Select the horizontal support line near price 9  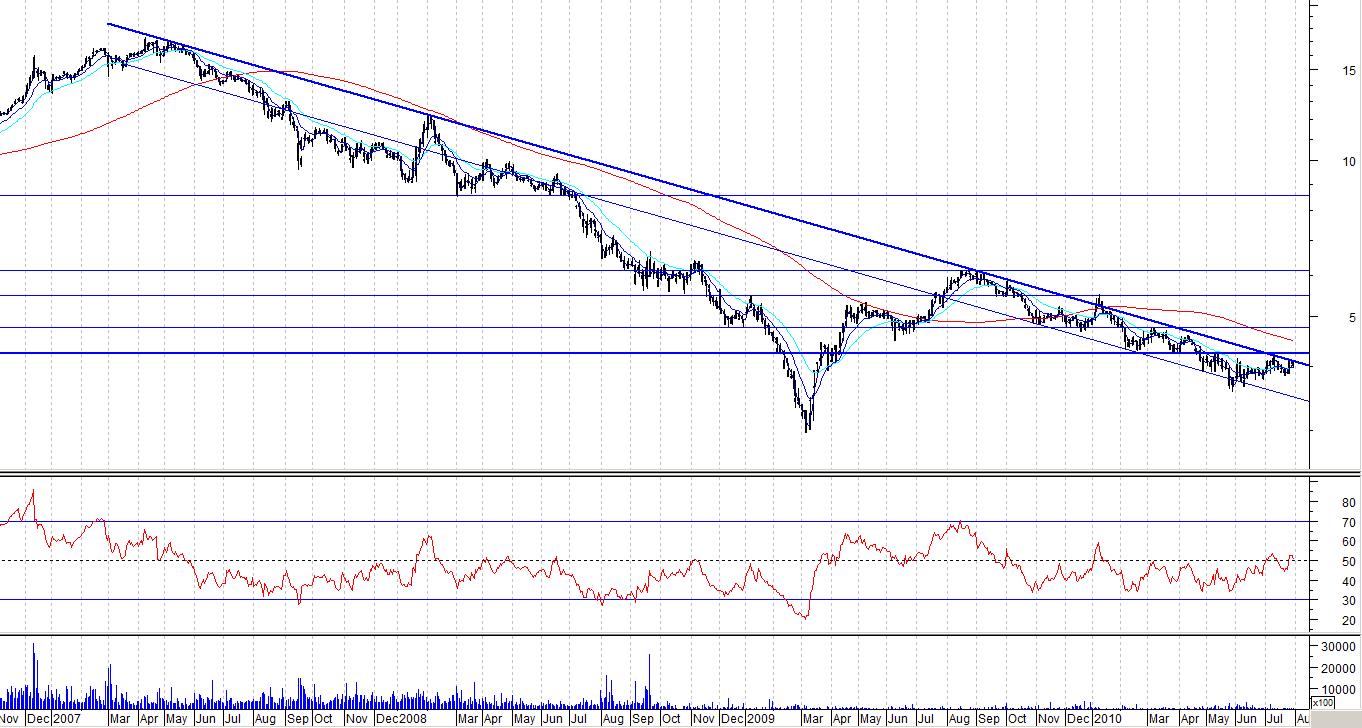coord(654,195)
